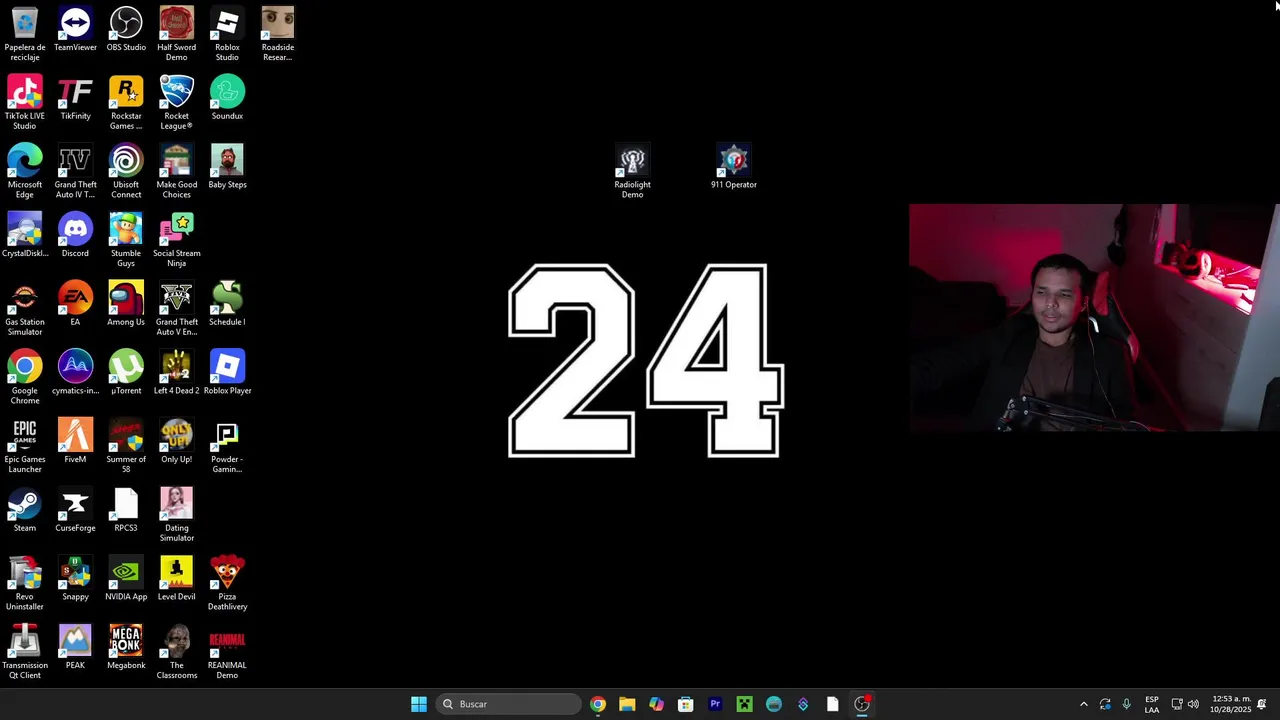Select the OBS Studio desktop shortcut
Image resolution: width=1280 pixels, height=720 pixels.
coord(126,29)
